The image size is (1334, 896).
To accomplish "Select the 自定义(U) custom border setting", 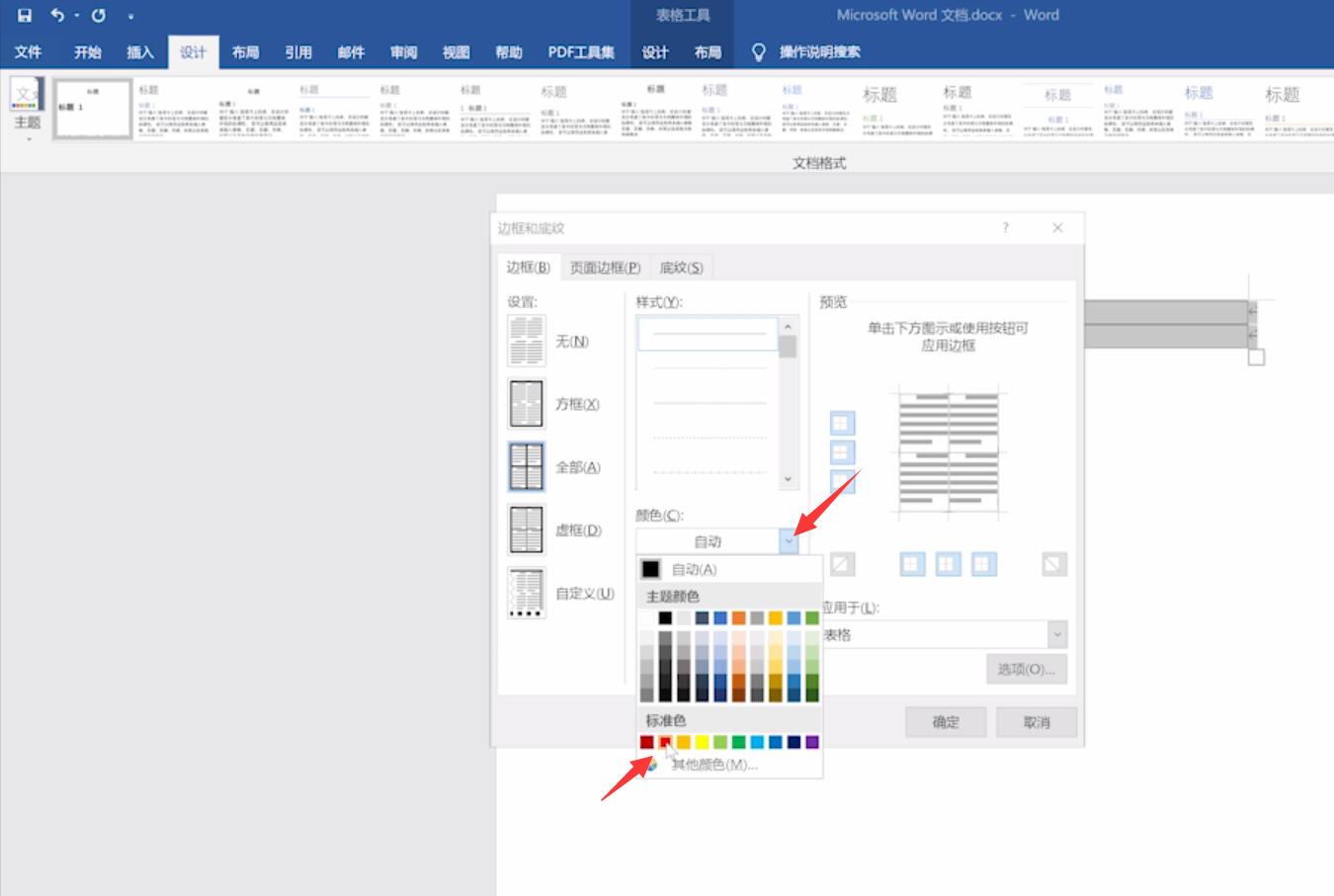I will pyautogui.click(x=526, y=593).
